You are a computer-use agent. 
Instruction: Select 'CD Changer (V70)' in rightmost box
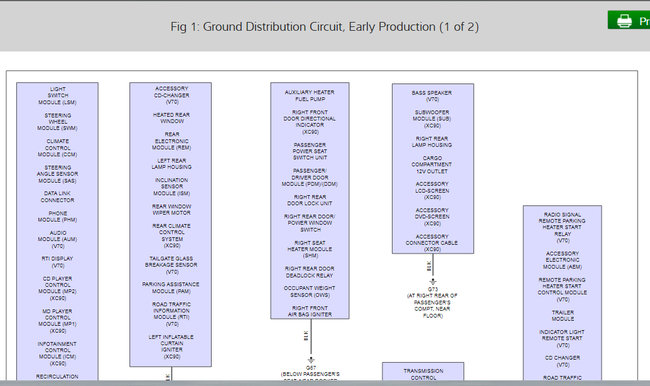pyautogui.click(x=563, y=361)
